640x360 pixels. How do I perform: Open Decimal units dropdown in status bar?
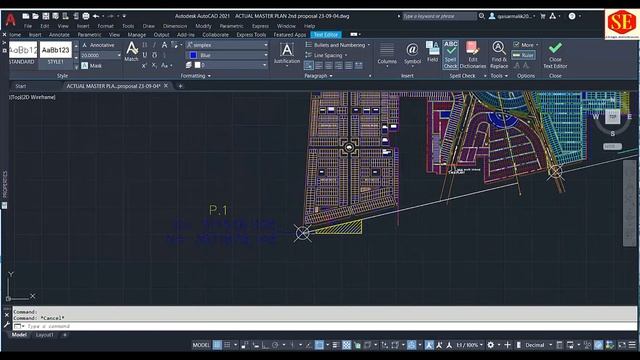pyautogui.click(x=538, y=345)
